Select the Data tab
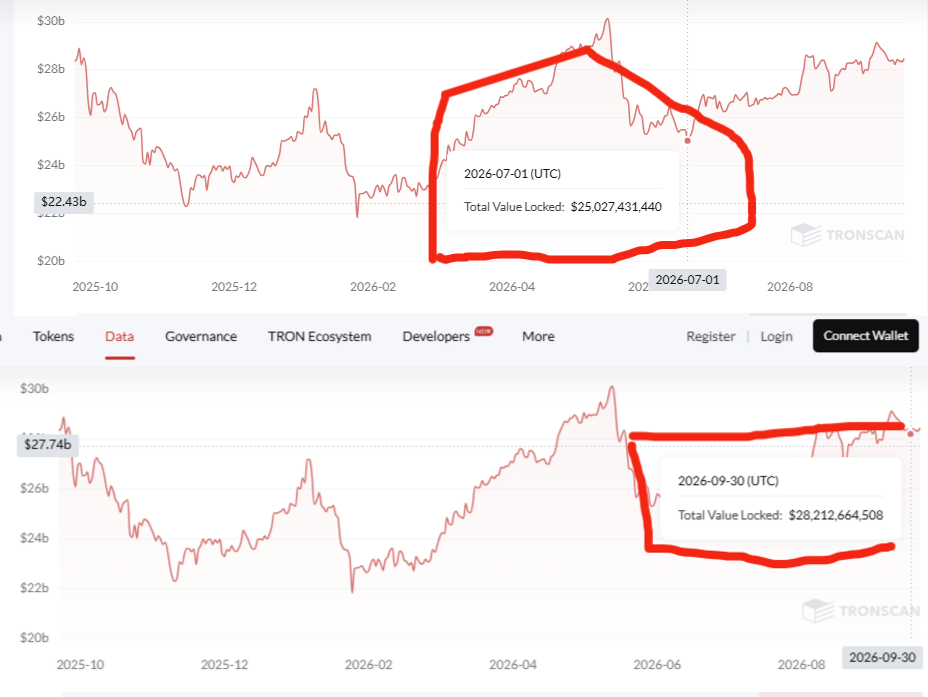The height and width of the screenshot is (697, 928). click(x=120, y=336)
